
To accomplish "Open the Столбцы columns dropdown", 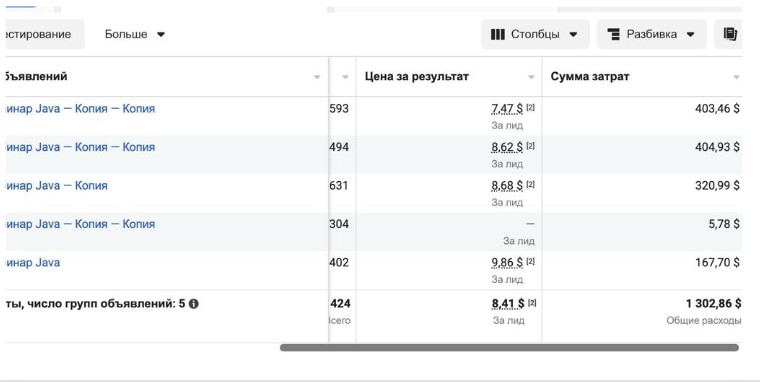I will [x=535, y=34].
